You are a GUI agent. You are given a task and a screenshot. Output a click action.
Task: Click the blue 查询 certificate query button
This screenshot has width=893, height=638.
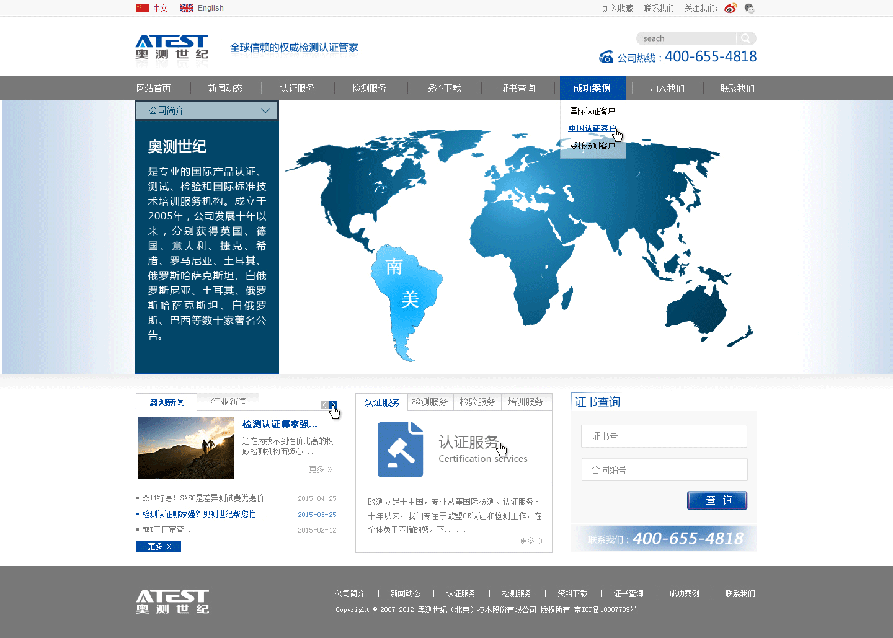716,501
